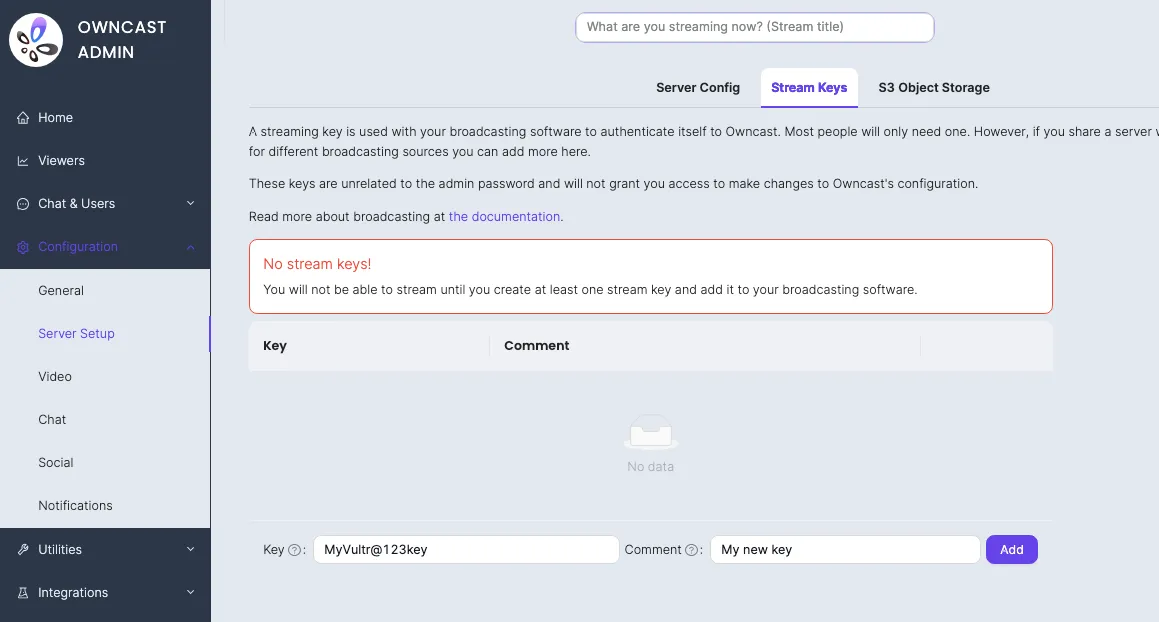Click the Integrations label in sidebar
Viewport: 1159px width, 622px height.
[73, 592]
